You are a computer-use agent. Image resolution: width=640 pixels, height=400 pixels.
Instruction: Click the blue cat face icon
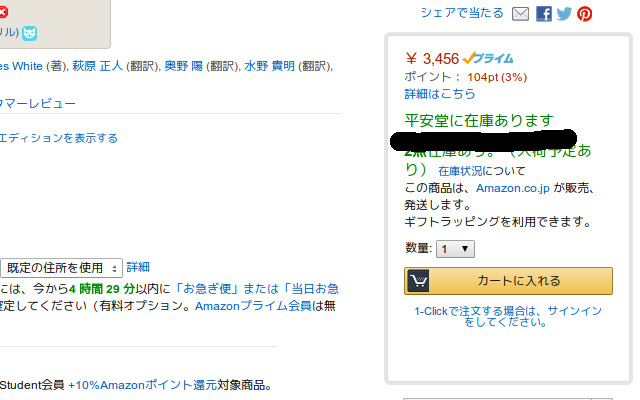29,33
